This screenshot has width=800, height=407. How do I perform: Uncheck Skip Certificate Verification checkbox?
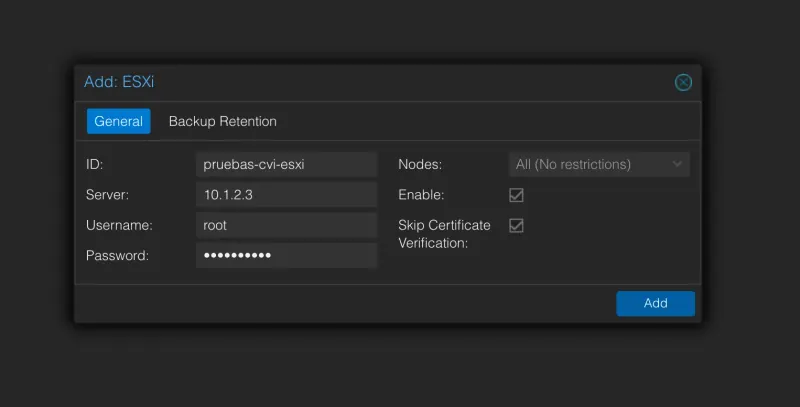click(516, 225)
